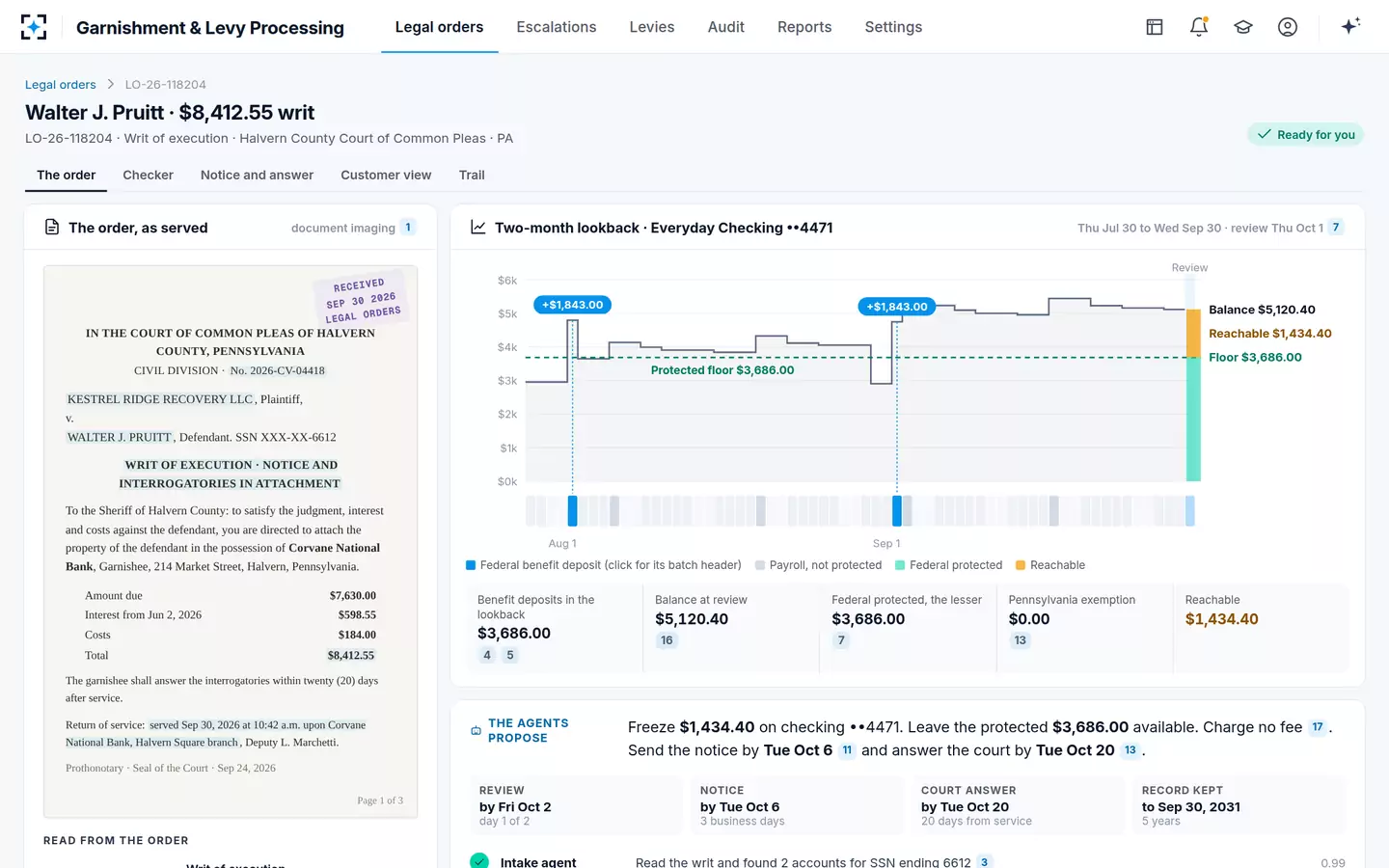Screen dimensions: 1389x868
Task: Select the first +$1,843.00 deposit marker near Aug 1
Action: click(572, 305)
